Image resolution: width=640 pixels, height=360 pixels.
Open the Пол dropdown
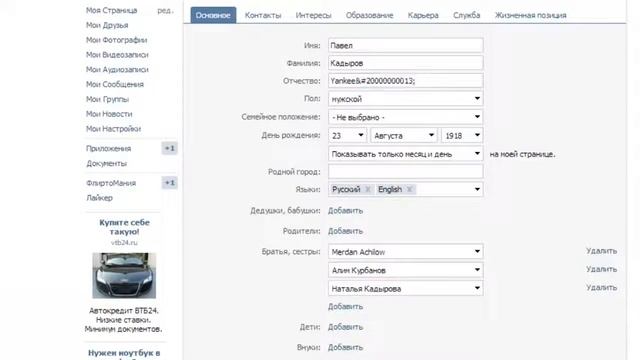click(406, 99)
